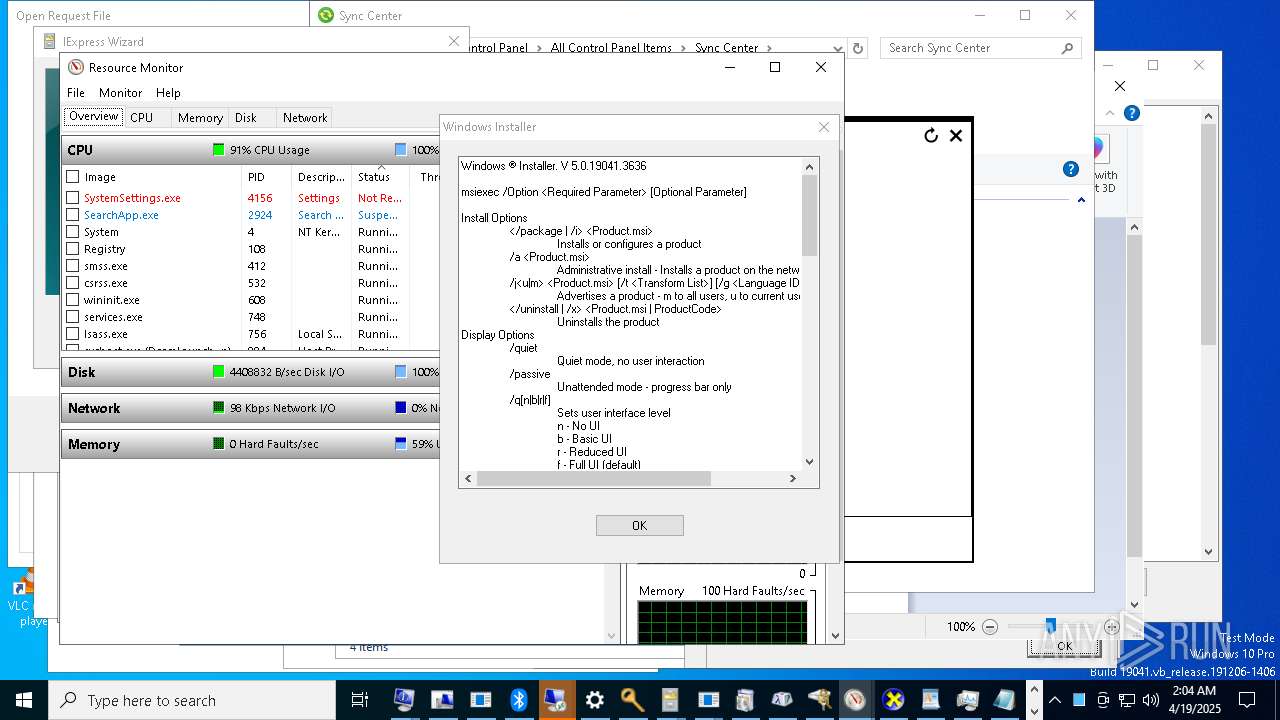This screenshot has width=1280, height=720.
Task: Click the small up chevron below help icon
Action: [1081, 200]
